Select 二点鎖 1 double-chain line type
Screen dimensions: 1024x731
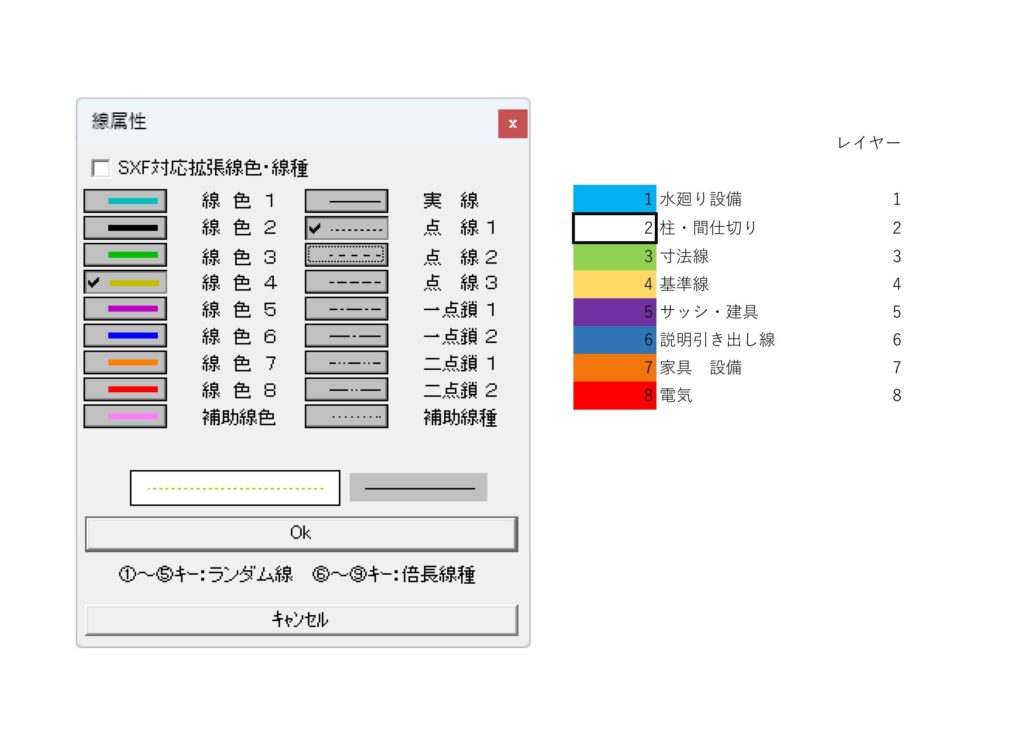(x=346, y=362)
